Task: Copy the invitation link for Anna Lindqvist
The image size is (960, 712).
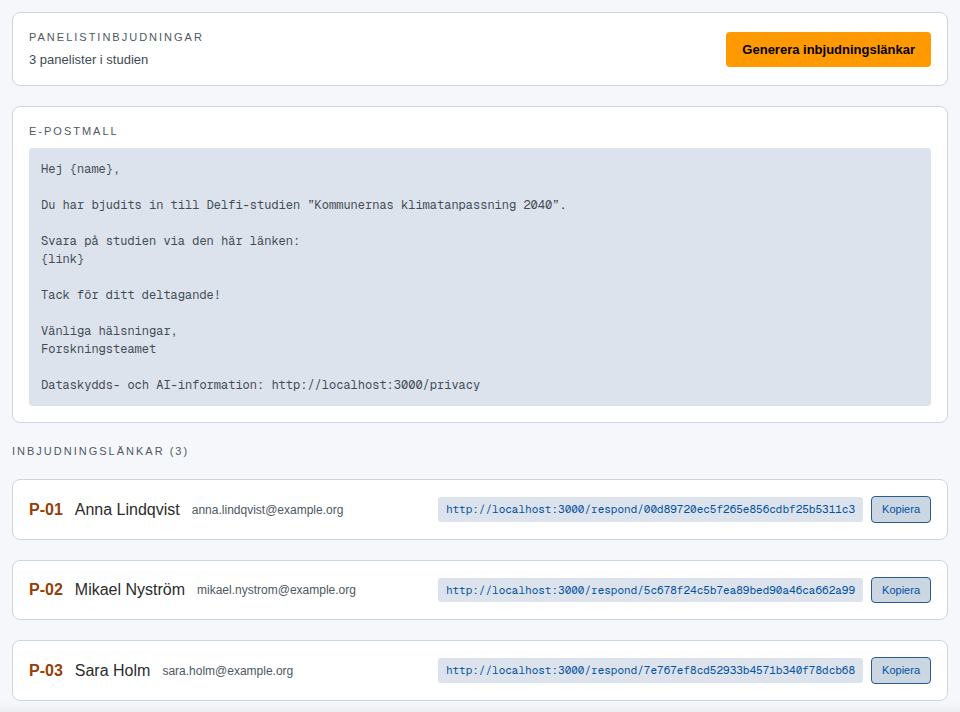Action: (x=901, y=509)
